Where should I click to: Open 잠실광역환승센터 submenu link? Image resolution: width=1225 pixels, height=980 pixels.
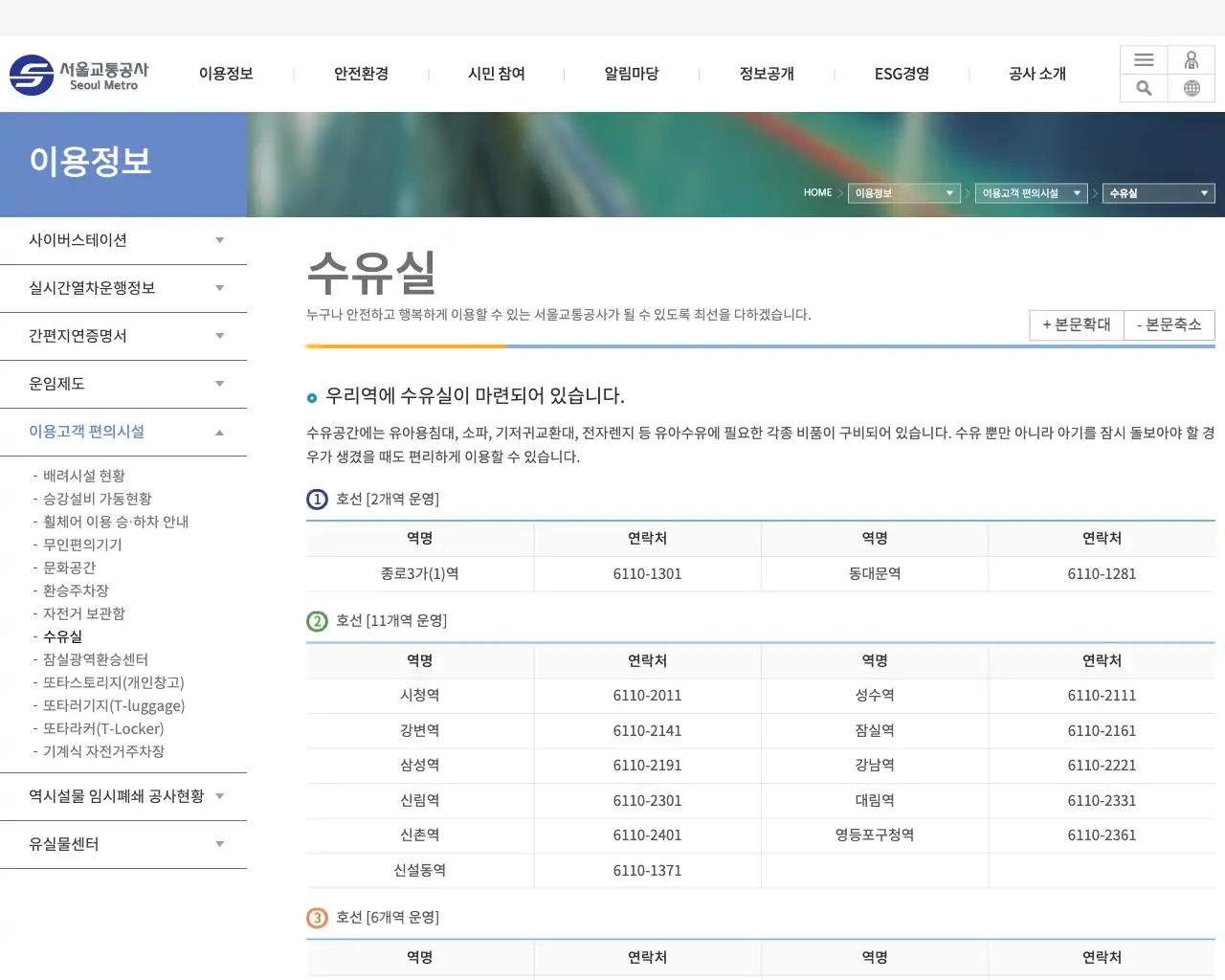coord(96,659)
